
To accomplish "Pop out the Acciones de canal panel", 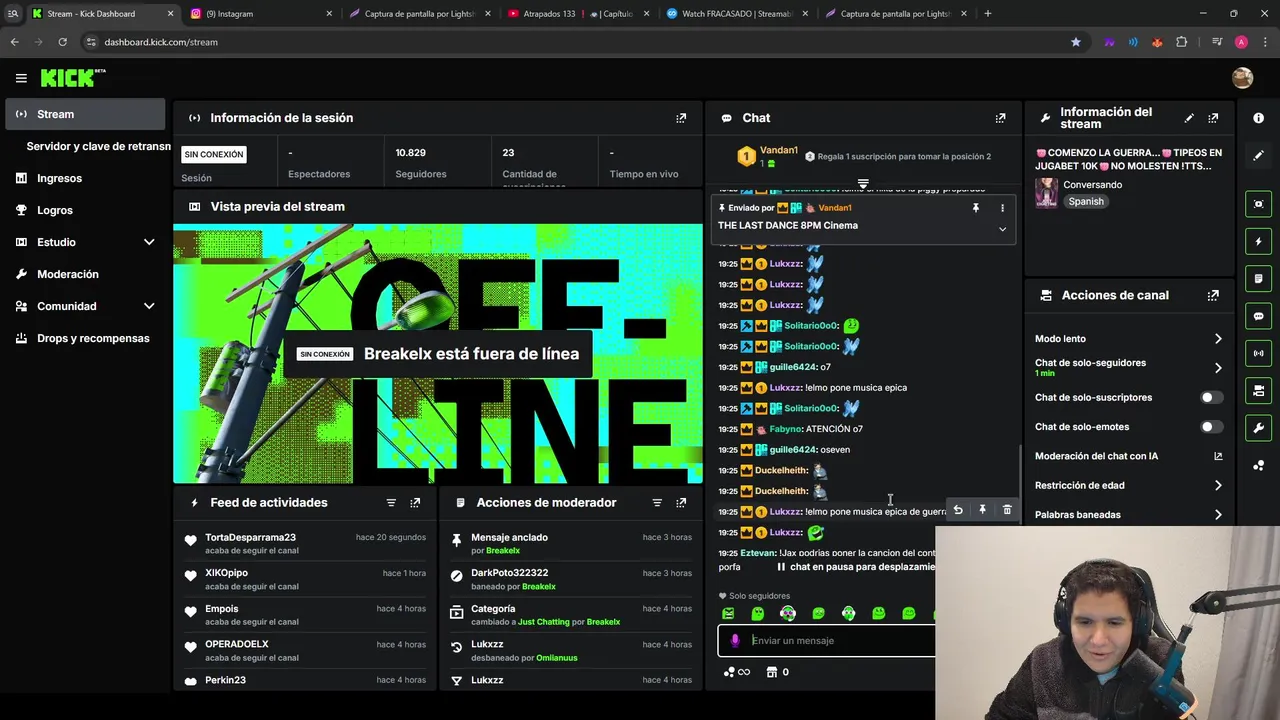I will pyautogui.click(x=1213, y=296).
